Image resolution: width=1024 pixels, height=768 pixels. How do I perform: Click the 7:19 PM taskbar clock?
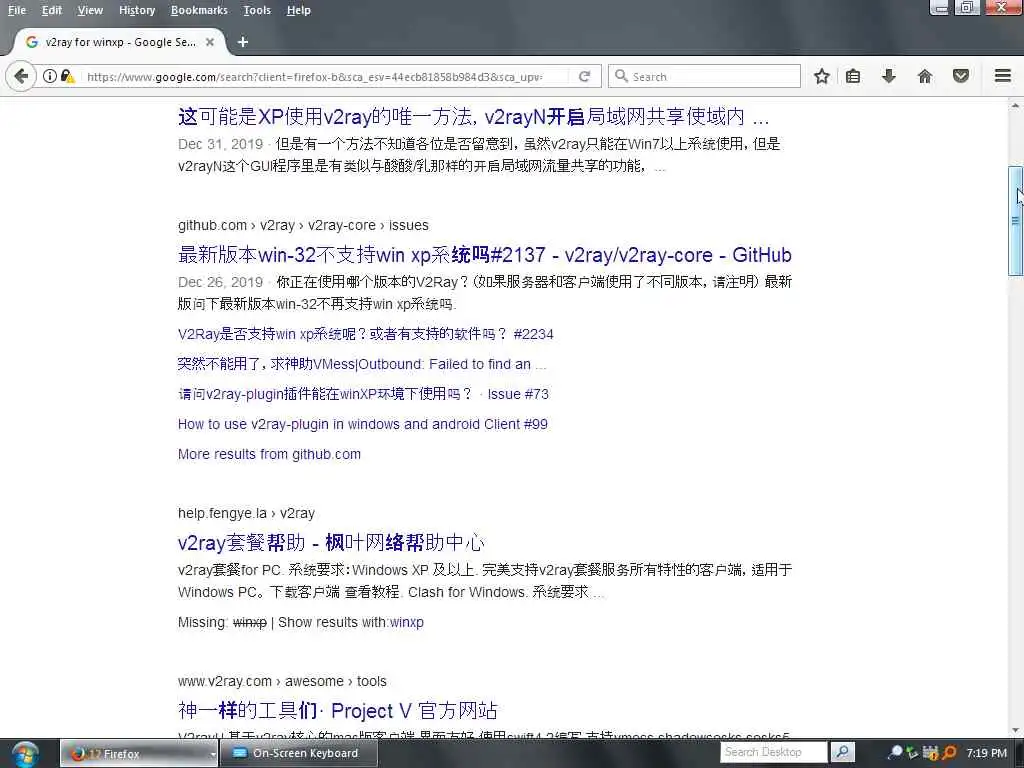(986, 753)
